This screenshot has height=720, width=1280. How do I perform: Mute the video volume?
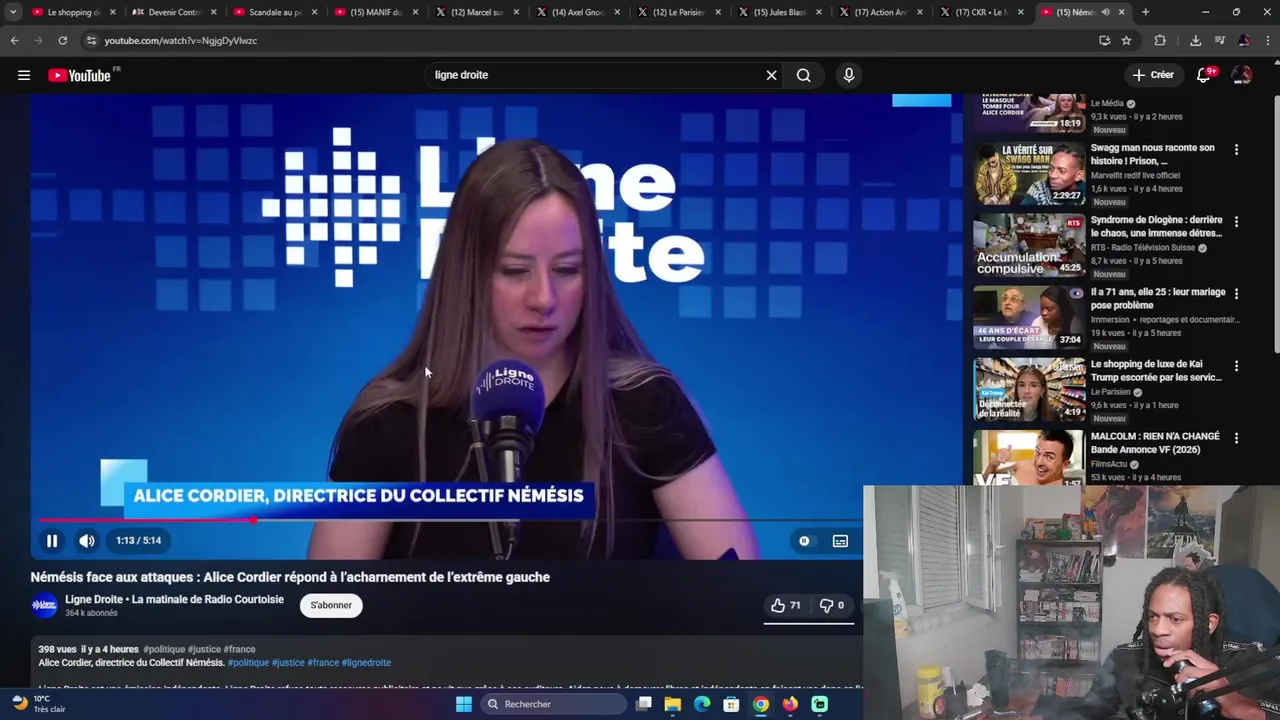(x=87, y=541)
